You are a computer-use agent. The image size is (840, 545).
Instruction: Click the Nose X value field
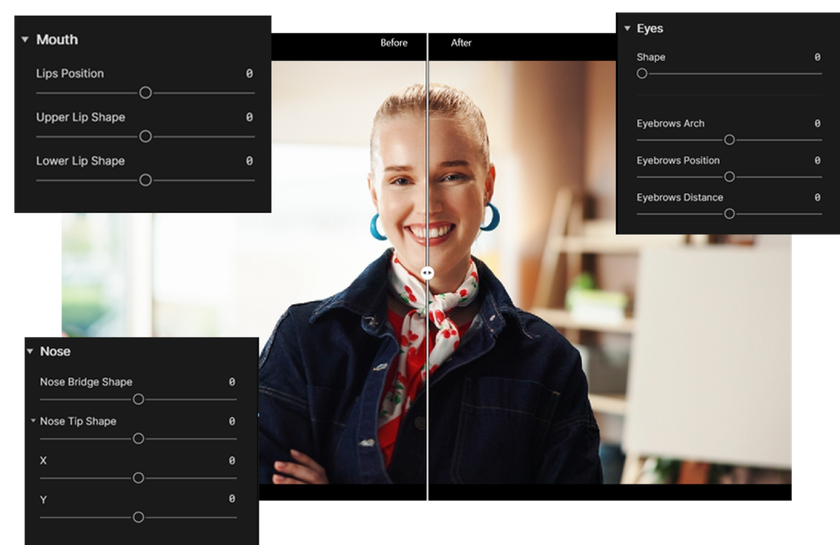click(x=232, y=460)
